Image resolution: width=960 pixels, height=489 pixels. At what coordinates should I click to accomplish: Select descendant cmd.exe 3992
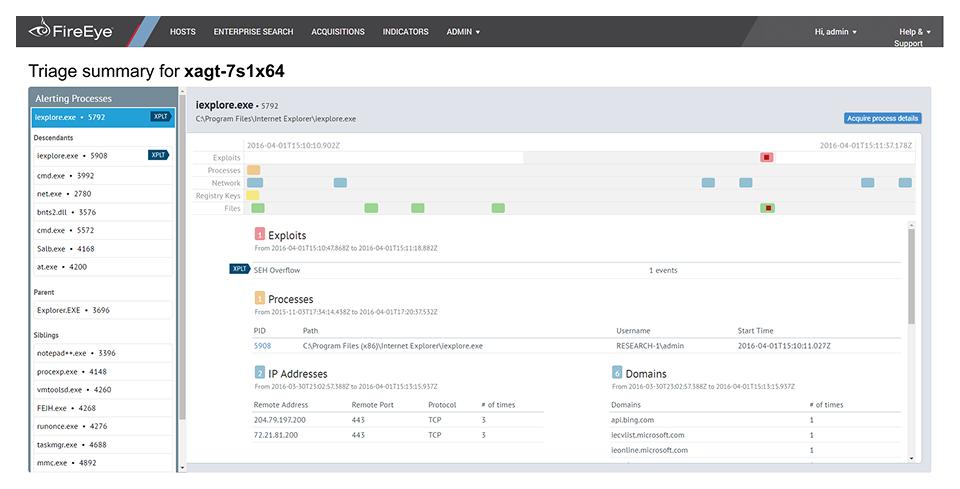coord(103,176)
